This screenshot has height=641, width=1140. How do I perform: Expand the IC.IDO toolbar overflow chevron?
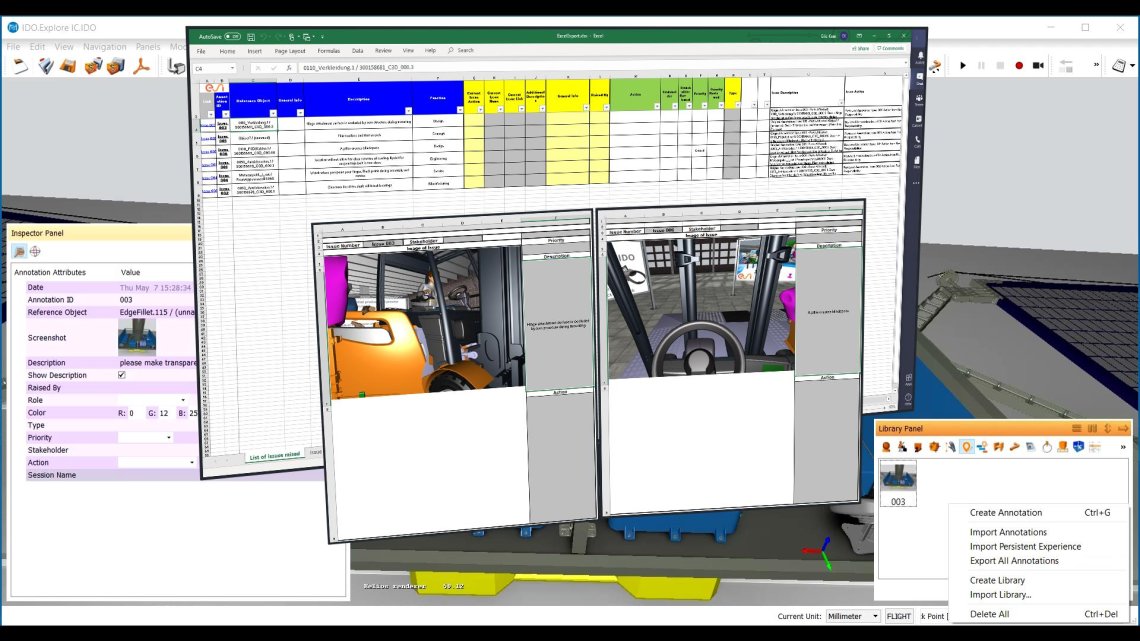[1096, 65]
